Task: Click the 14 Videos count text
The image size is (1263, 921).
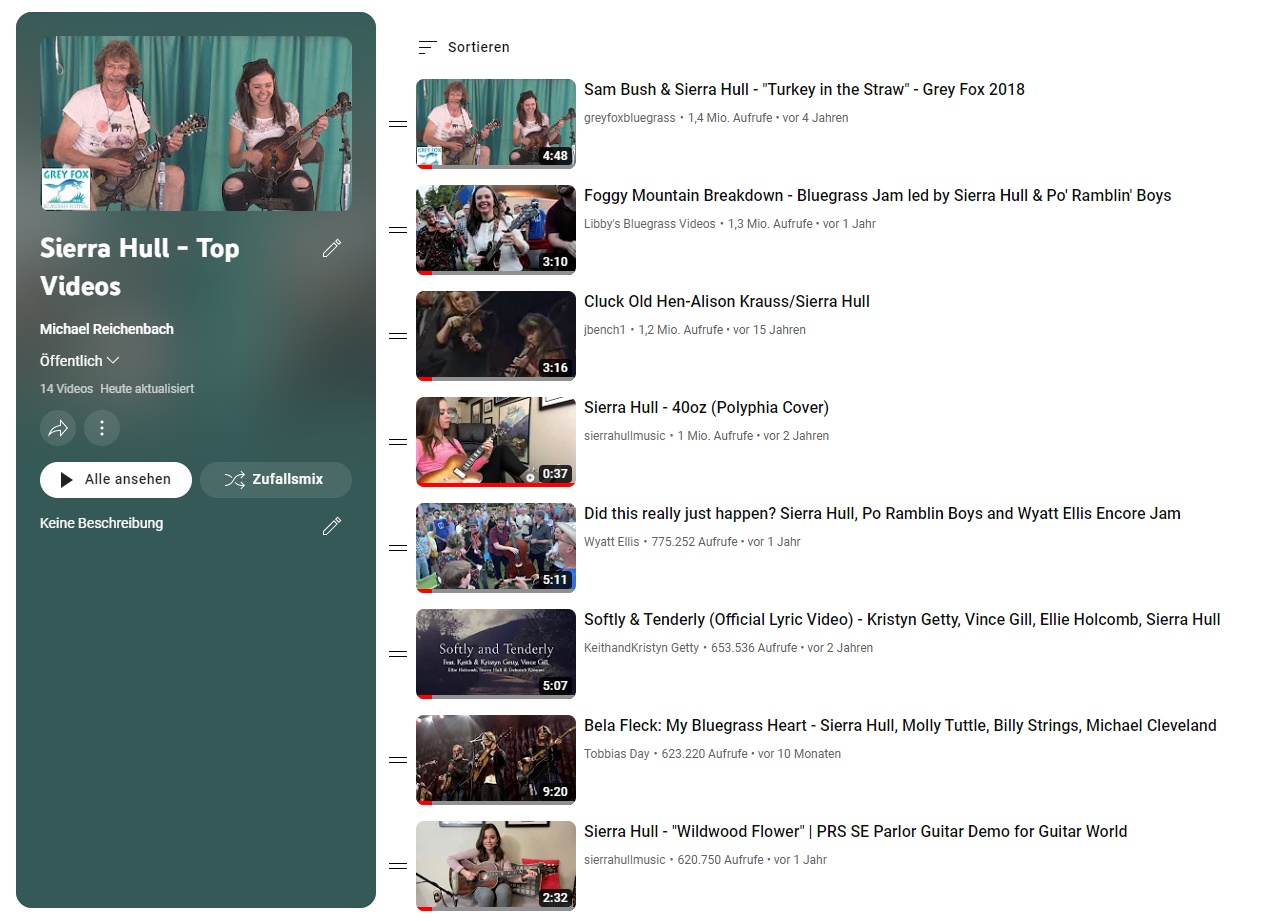Action: coord(66,389)
